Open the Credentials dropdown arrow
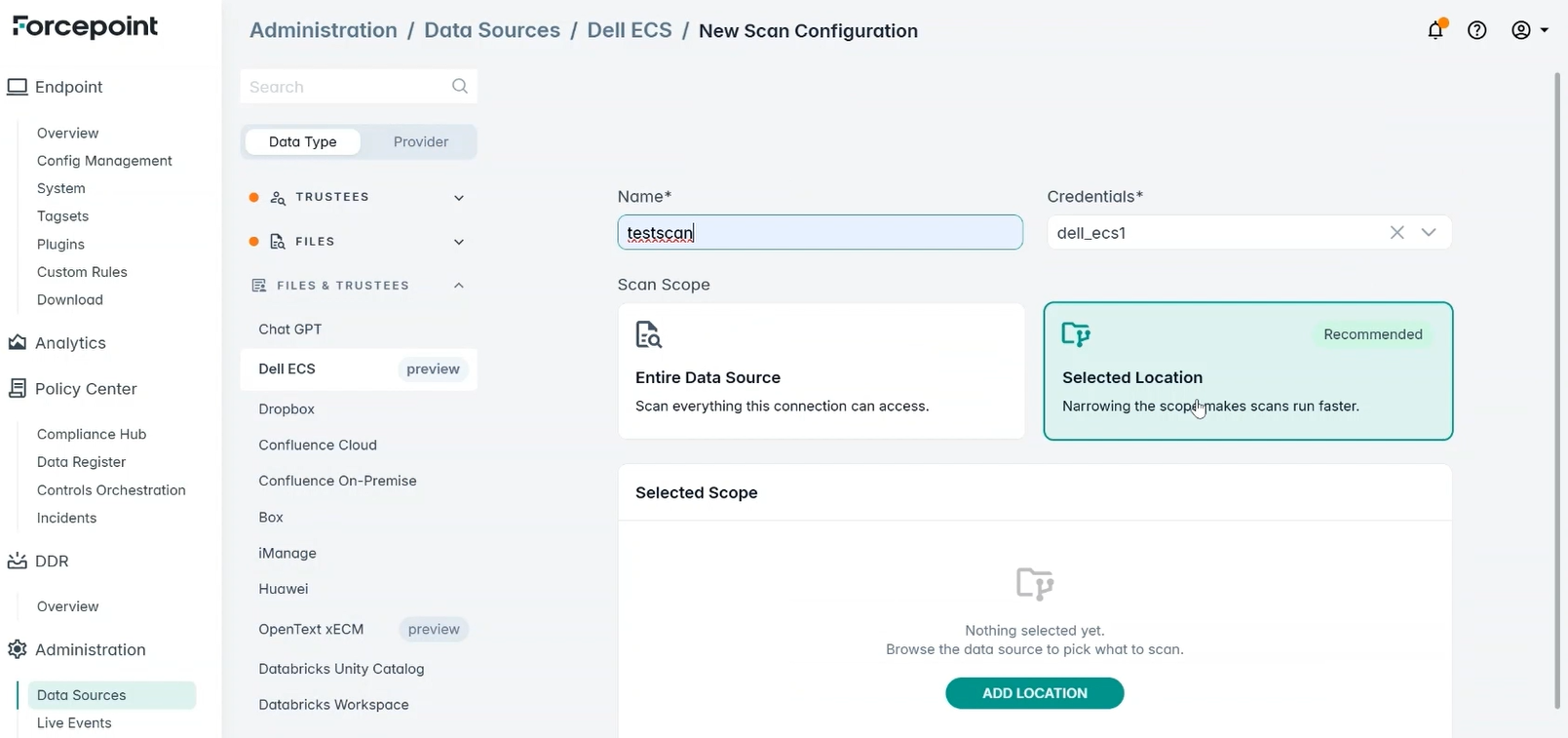 pyautogui.click(x=1429, y=232)
